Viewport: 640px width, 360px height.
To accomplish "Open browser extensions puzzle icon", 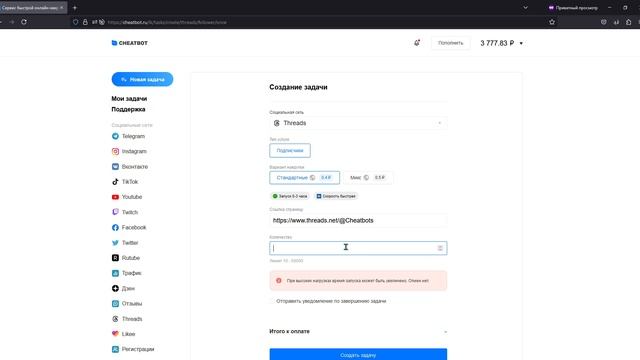I will coord(629,22).
